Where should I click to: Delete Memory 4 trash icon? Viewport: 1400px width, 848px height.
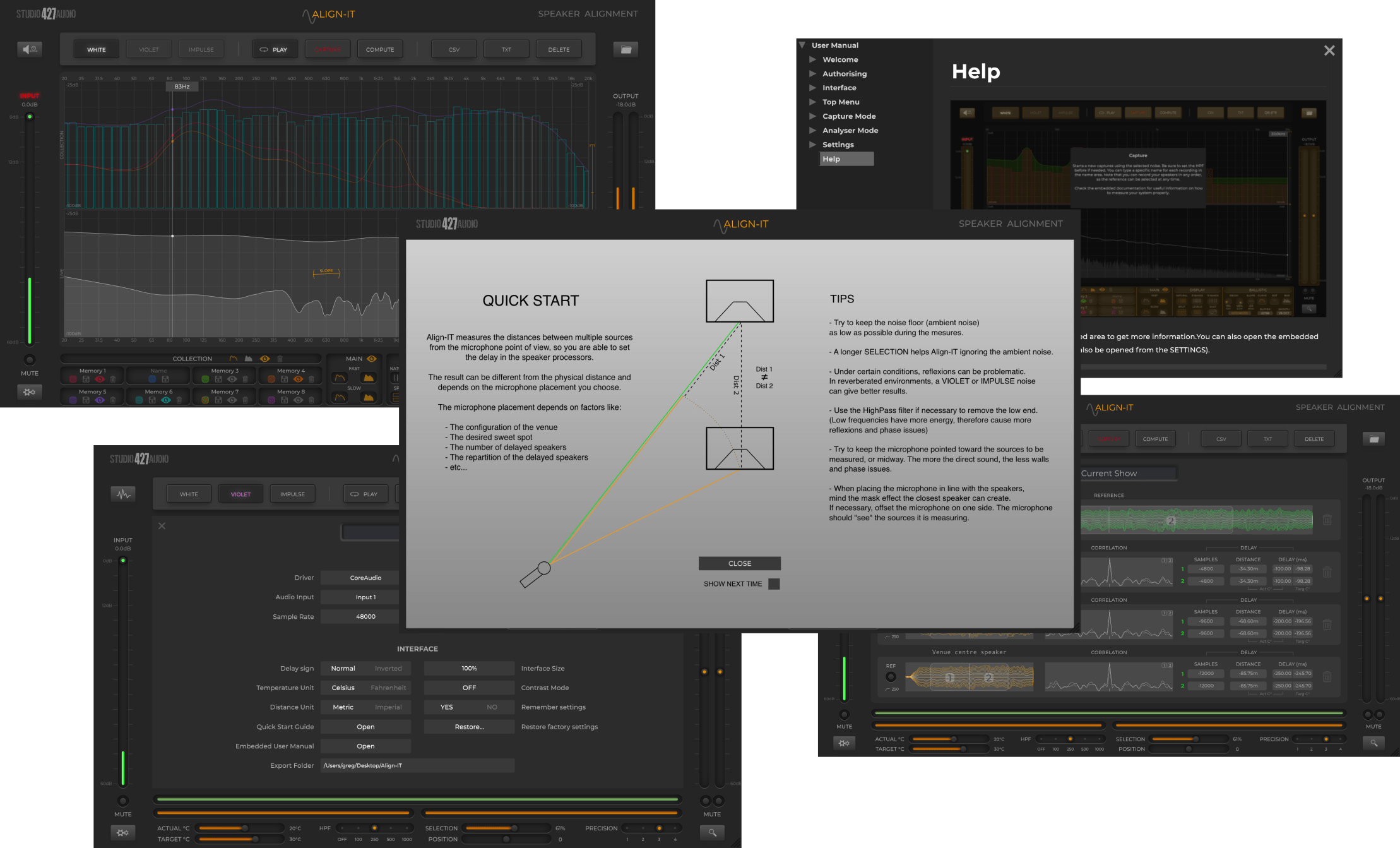(311, 379)
